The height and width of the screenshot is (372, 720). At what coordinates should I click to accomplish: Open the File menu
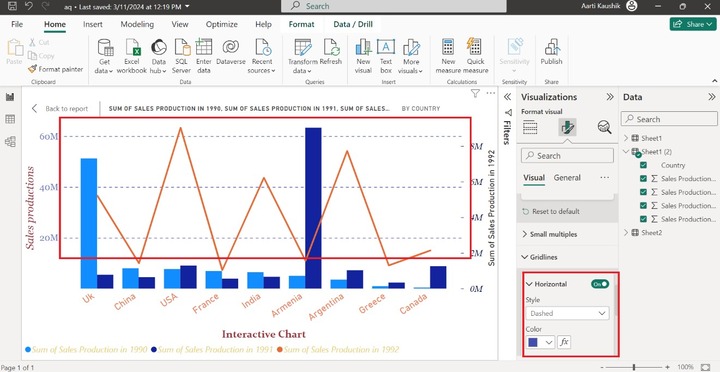point(17,24)
